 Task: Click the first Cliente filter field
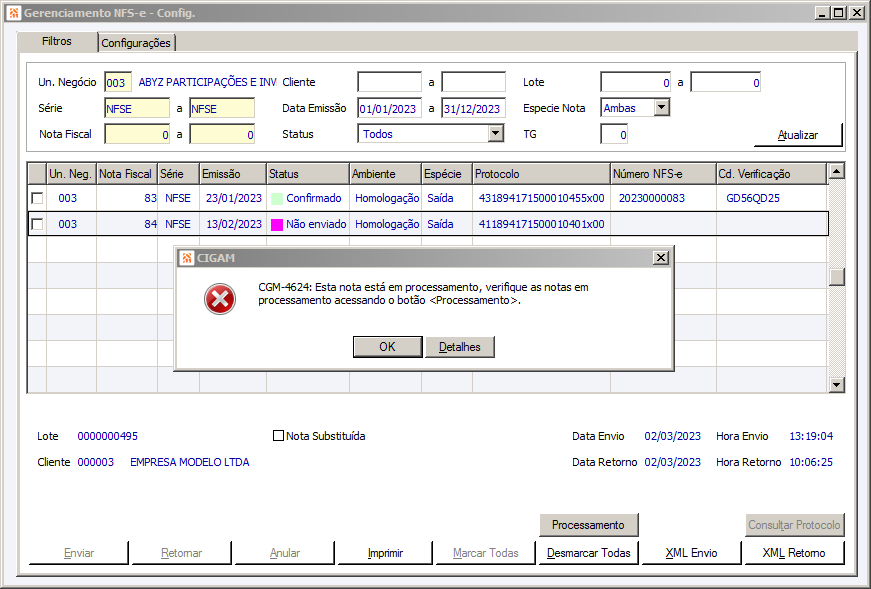[389, 82]
